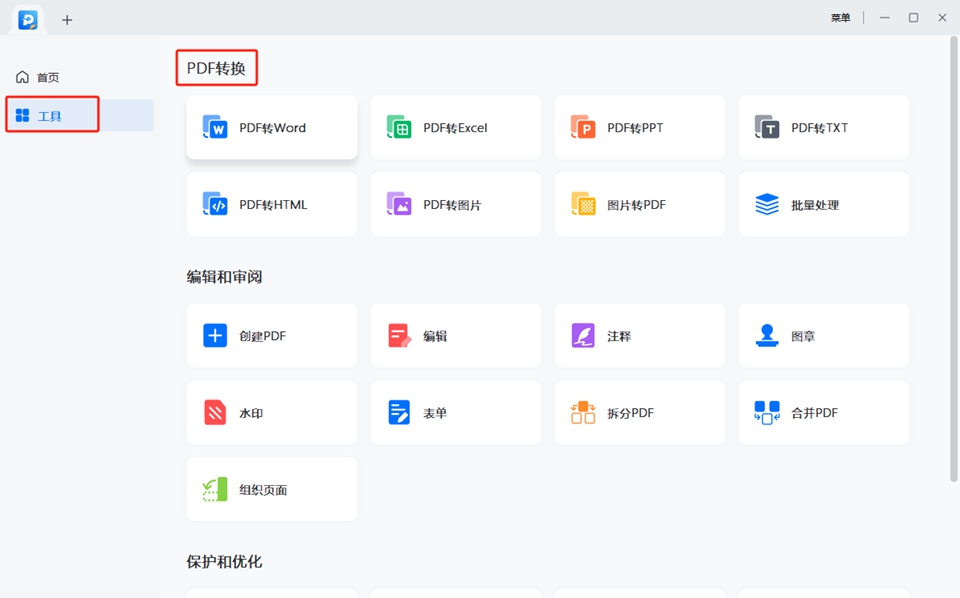Click the 保护和优化 section heading

tap(224, 562)
